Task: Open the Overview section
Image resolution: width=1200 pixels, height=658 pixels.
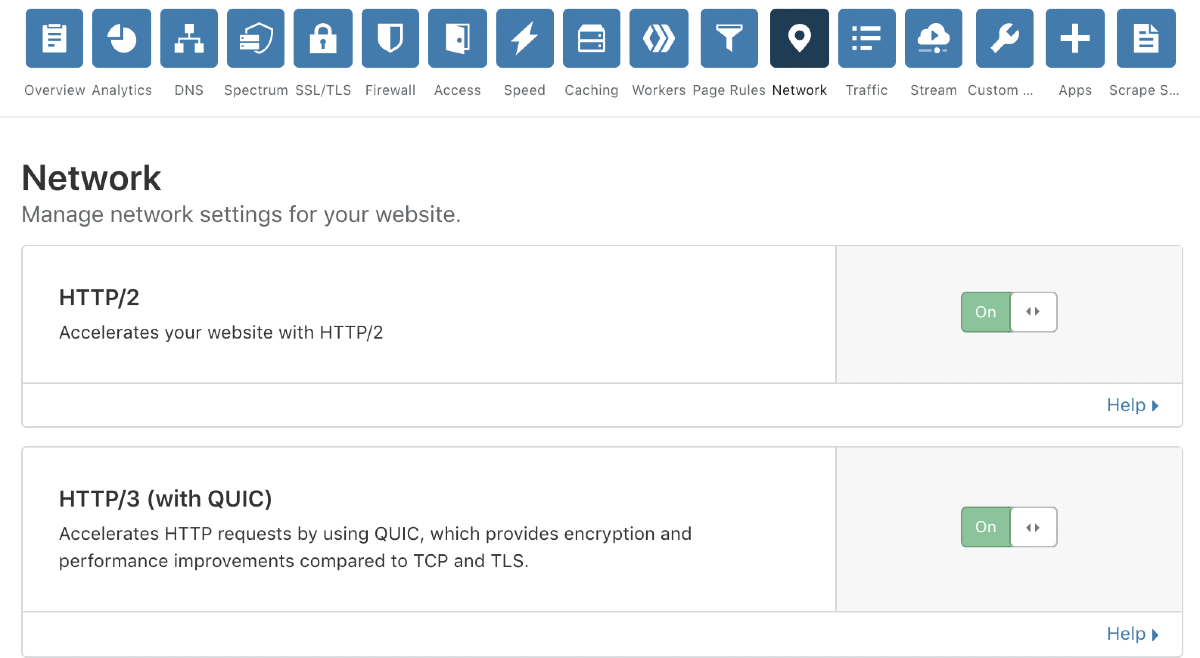Action: (x=54, y=38)
